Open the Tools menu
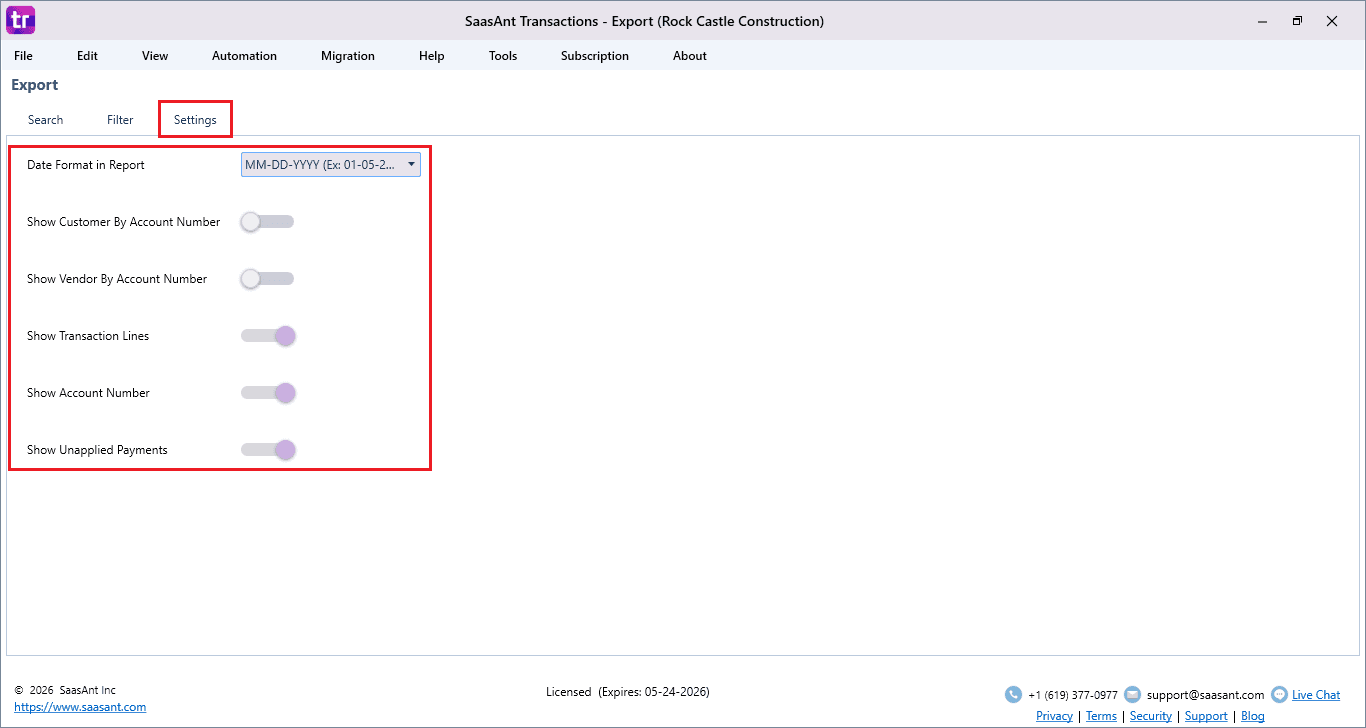Screen dimensions: 1366x728 click(503, 56)
